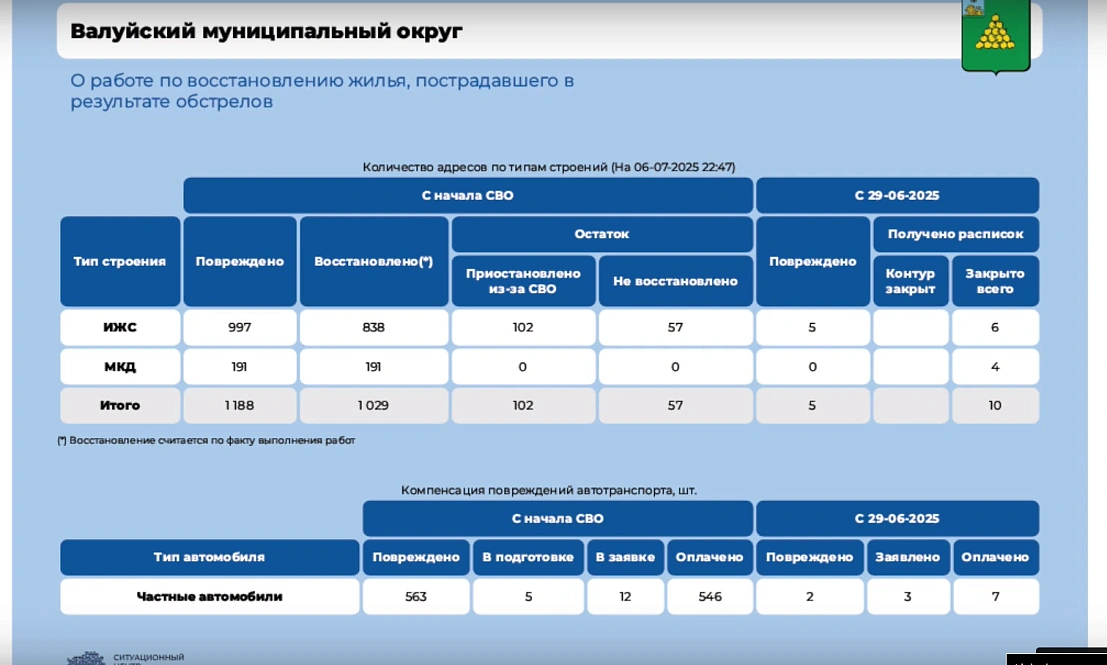Image resolution: width=1107 pixels, height=665 pixels.
Task: Select the Восстановлено(*) column header
Action: (x=373, y=262)
